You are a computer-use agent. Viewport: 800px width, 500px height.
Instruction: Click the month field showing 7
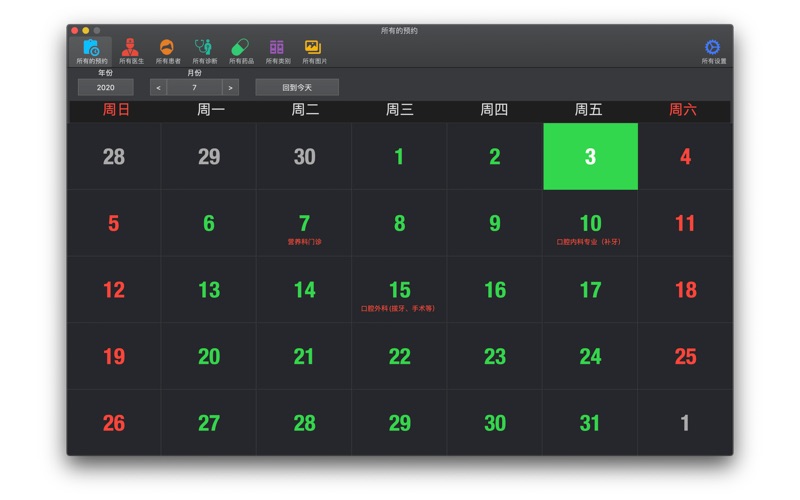coord(194,88)
